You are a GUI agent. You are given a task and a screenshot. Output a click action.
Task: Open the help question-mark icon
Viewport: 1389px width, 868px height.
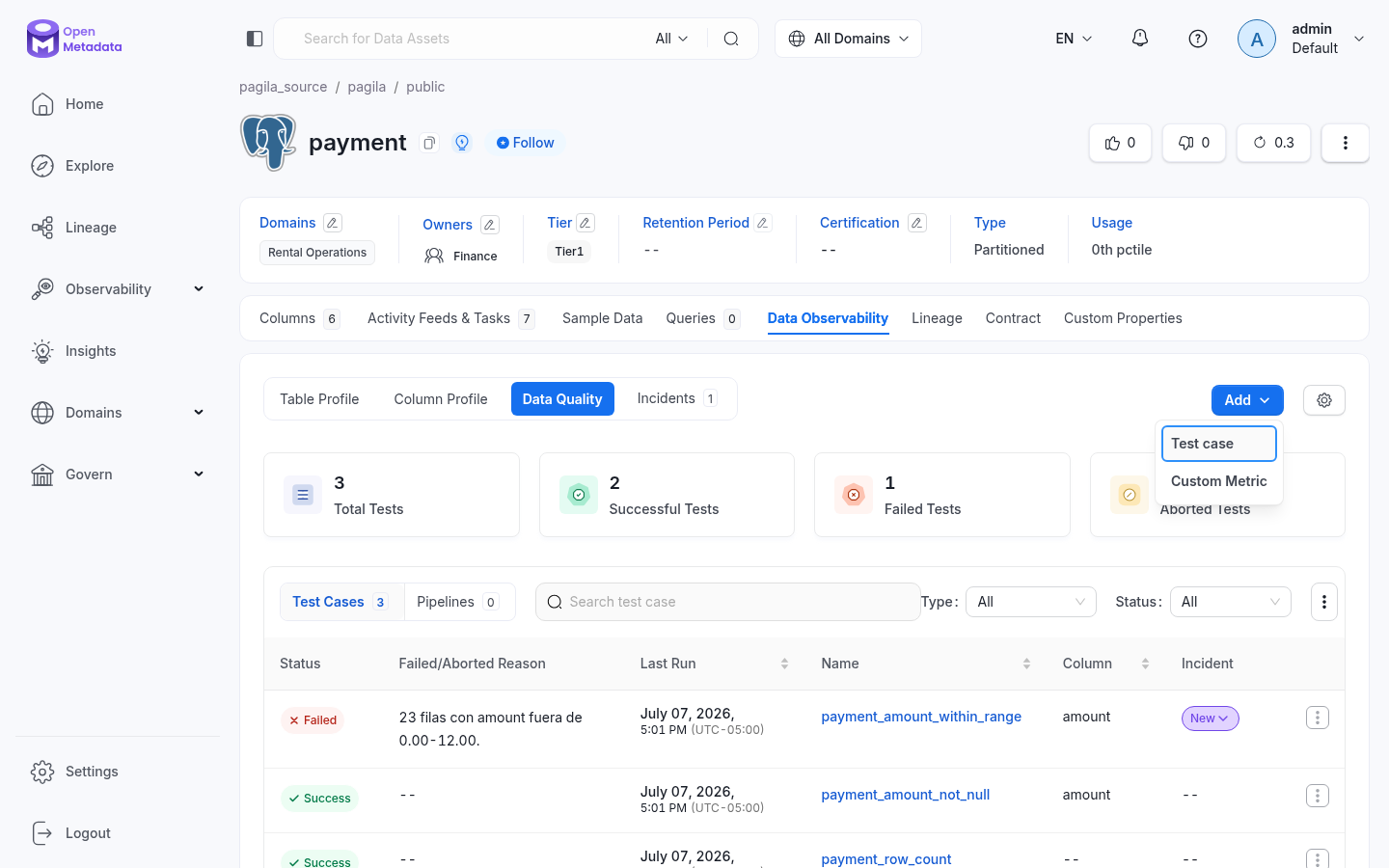coord(1198,39)
